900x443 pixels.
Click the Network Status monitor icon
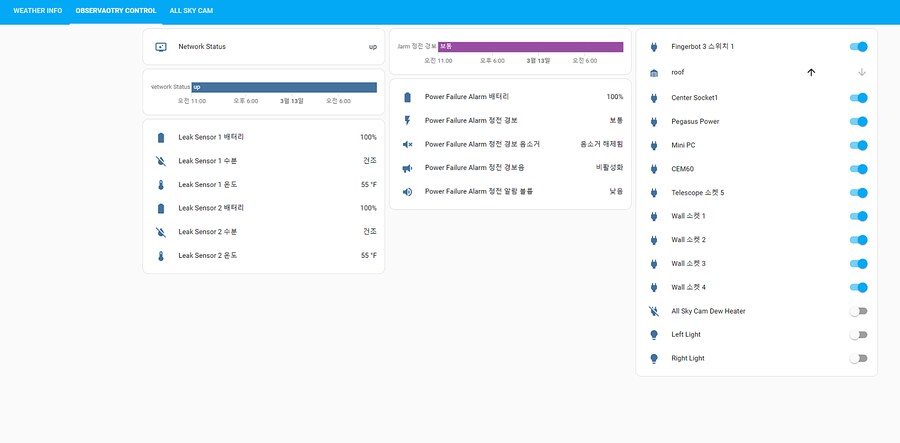(x=161, y=47)
